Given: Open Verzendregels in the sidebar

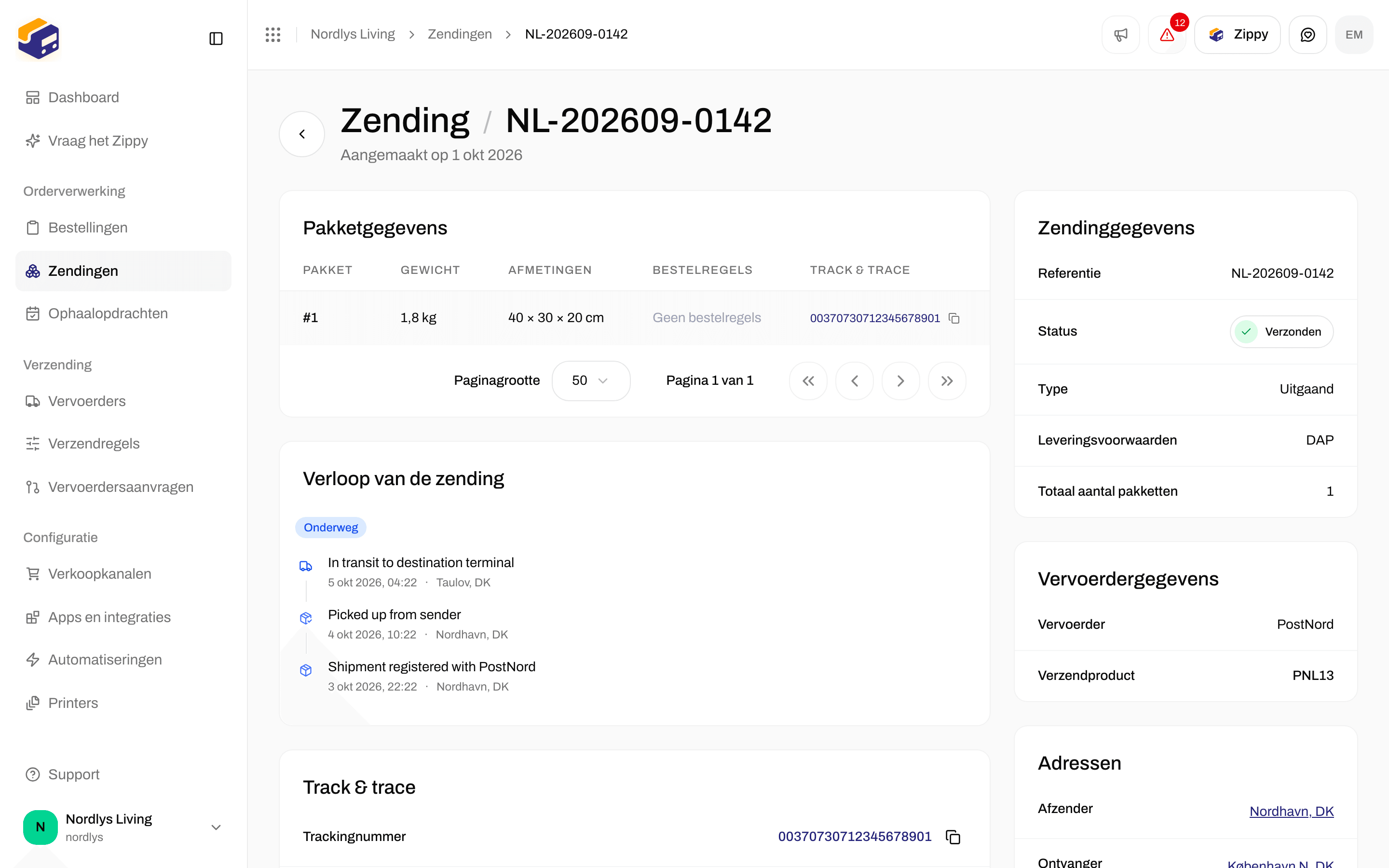Looking at the screenshot, I should (123, 444).
